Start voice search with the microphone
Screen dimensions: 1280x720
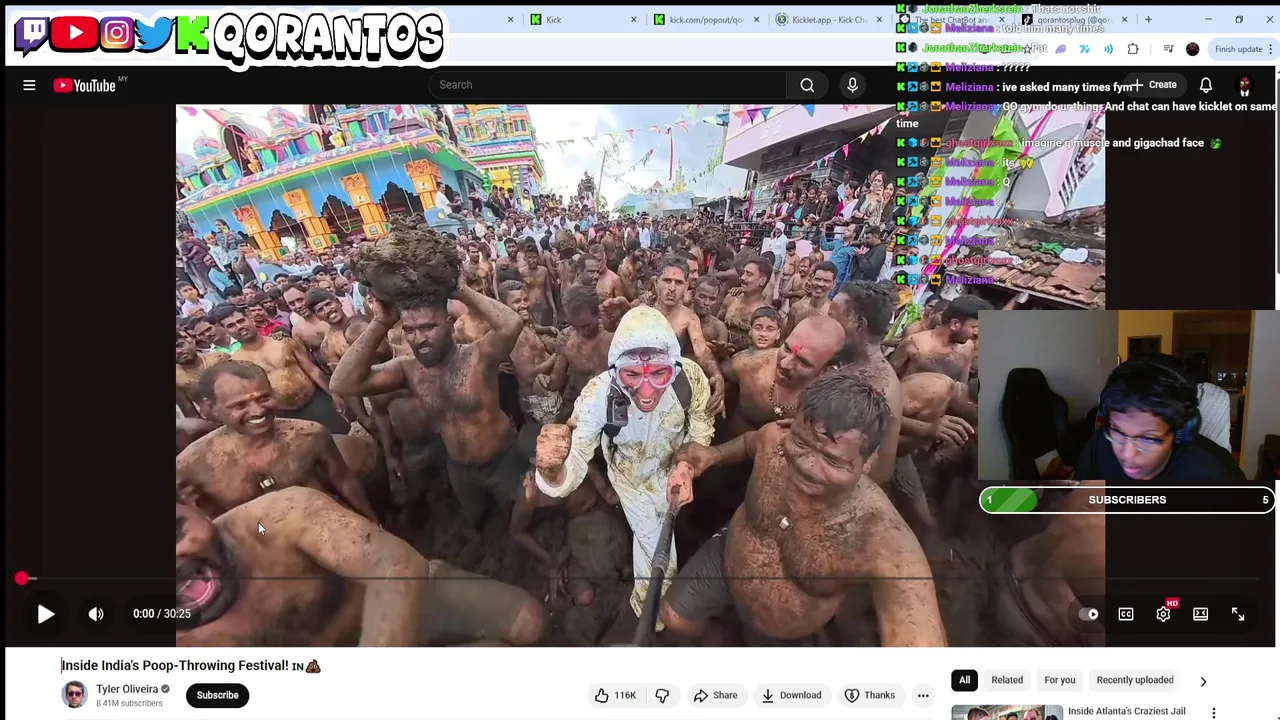(x=852, y=85)
